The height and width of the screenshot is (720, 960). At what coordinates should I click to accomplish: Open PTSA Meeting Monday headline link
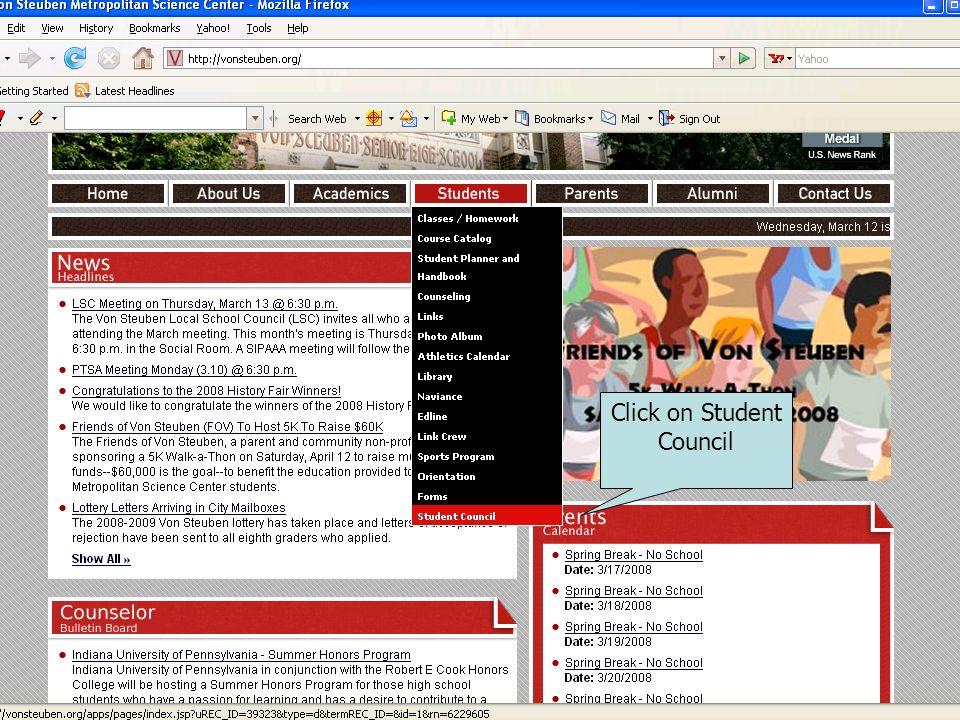[184, 370]
